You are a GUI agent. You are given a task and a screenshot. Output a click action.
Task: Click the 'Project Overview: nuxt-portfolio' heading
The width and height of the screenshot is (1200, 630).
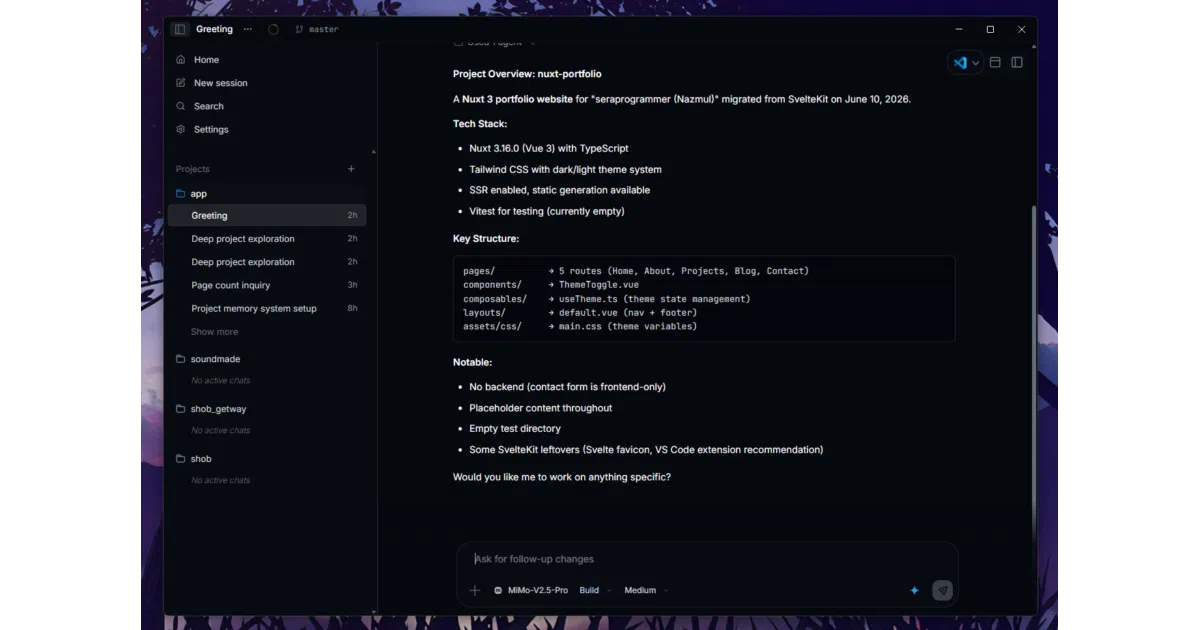pyautogui.click(x=527, y=74)
